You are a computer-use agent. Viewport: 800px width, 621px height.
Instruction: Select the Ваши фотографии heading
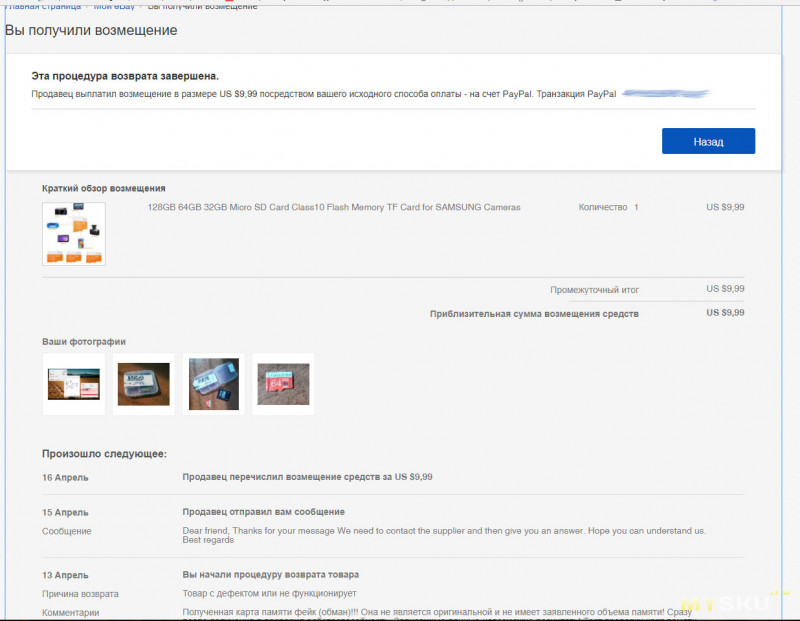84,341
